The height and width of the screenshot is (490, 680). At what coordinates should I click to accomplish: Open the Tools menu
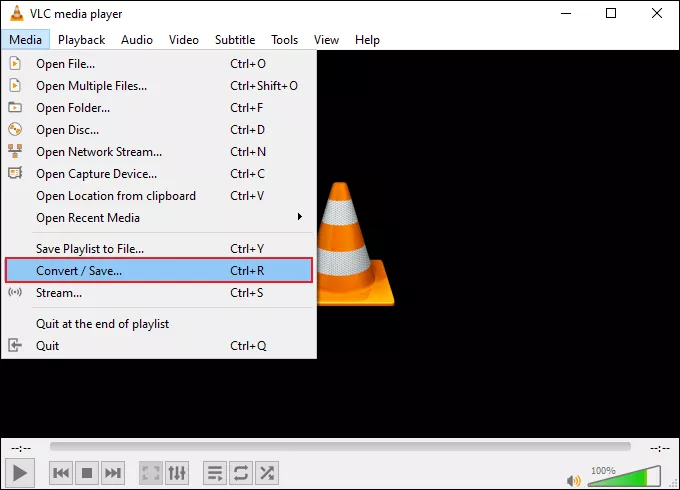pyautogui.click(x=284, y=39)
